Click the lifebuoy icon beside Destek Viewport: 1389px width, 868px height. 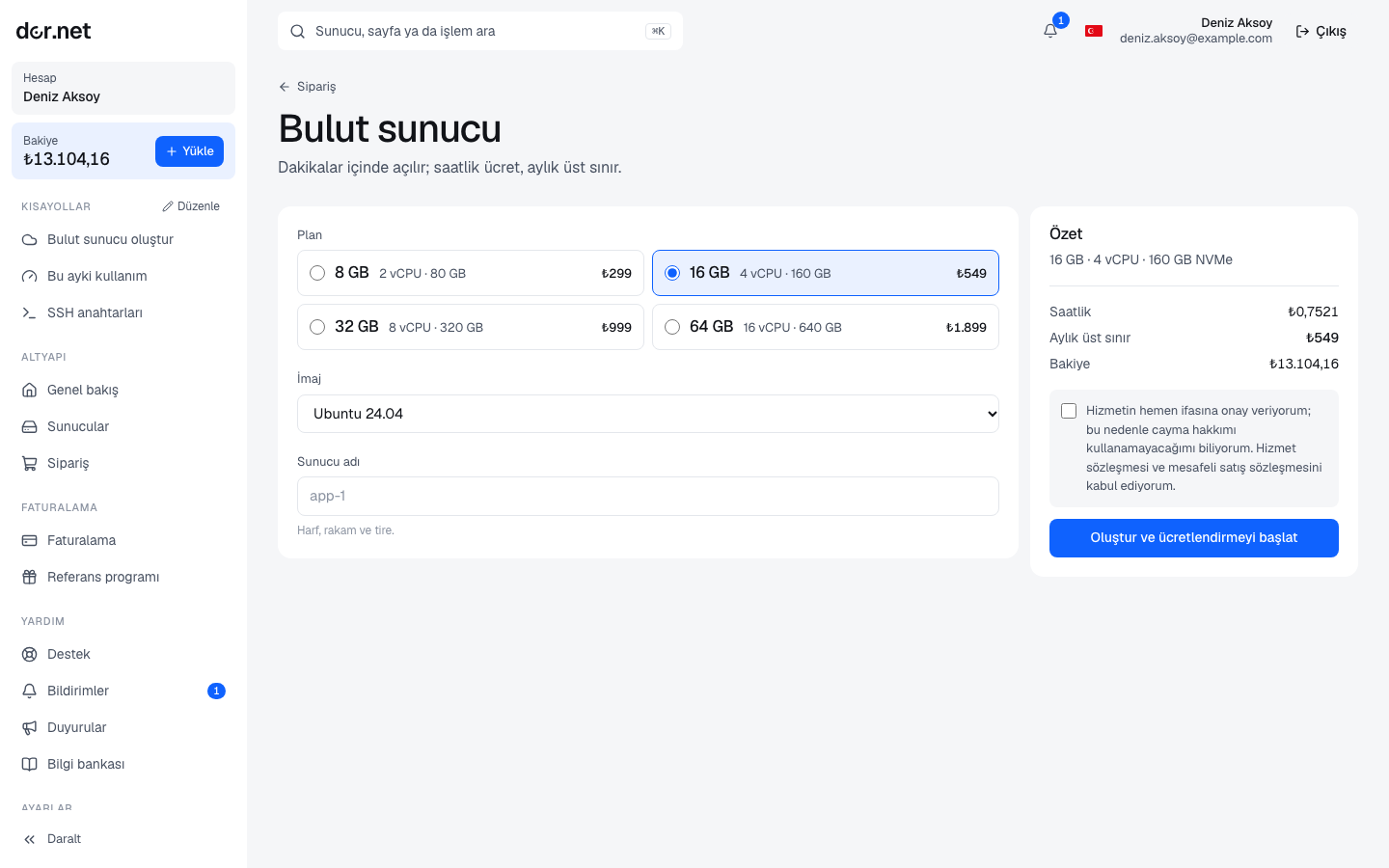coord(30,654)
